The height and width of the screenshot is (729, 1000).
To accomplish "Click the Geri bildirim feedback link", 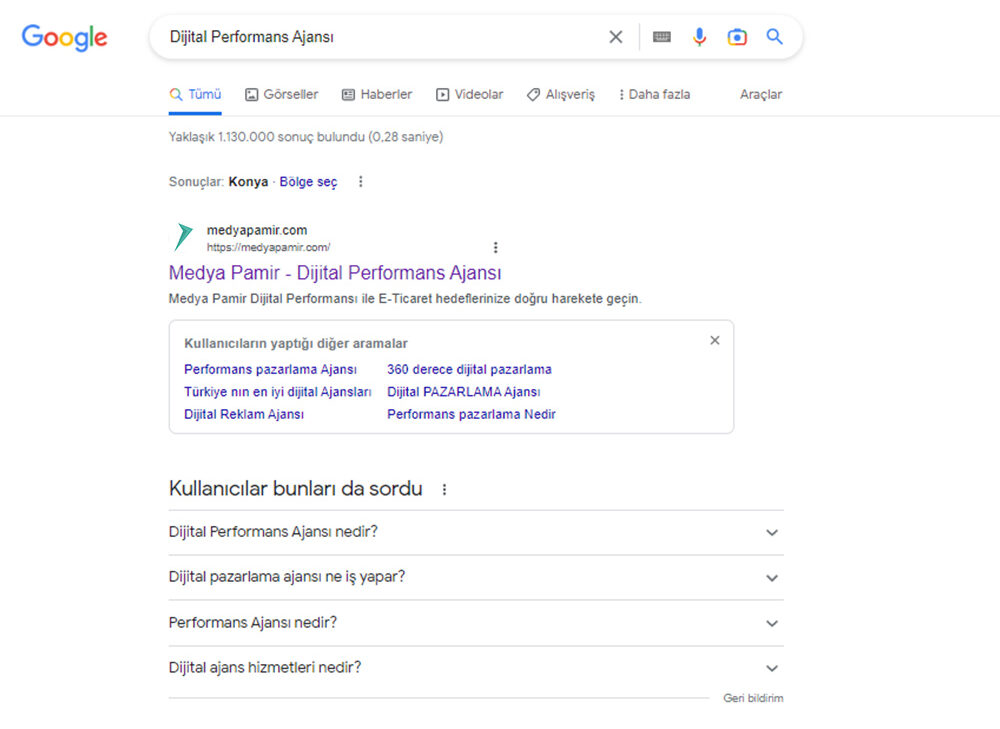I will pos(753,698).
